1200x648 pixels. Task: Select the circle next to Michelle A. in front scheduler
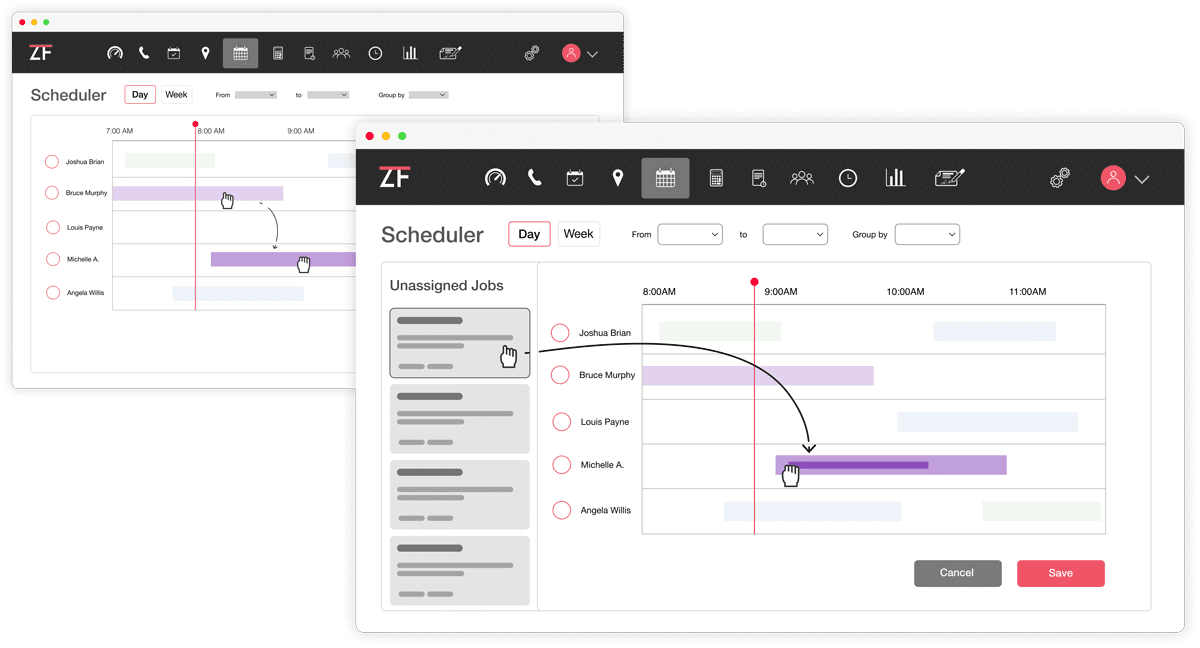562,465
